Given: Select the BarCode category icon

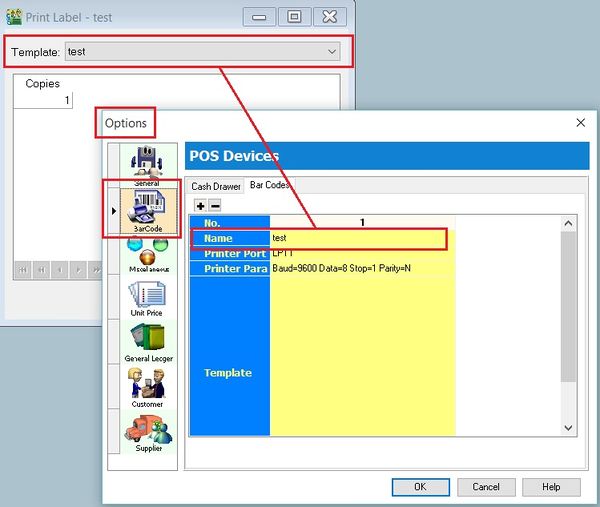Looking at the screenshot, I should pyautogui.click(x=147, y=208).
